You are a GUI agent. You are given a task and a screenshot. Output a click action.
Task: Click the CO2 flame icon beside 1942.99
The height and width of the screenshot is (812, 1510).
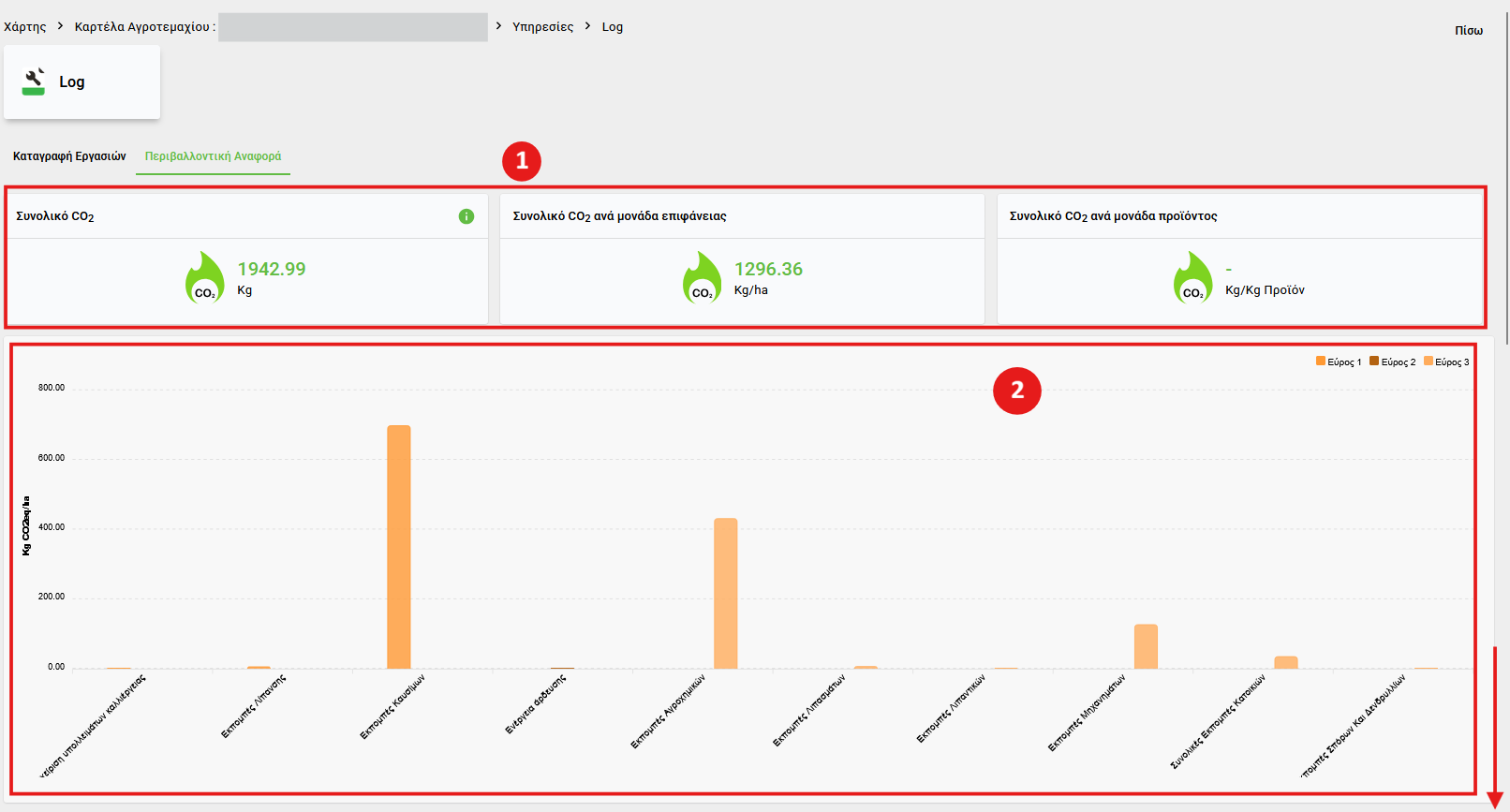click(204, 278)
